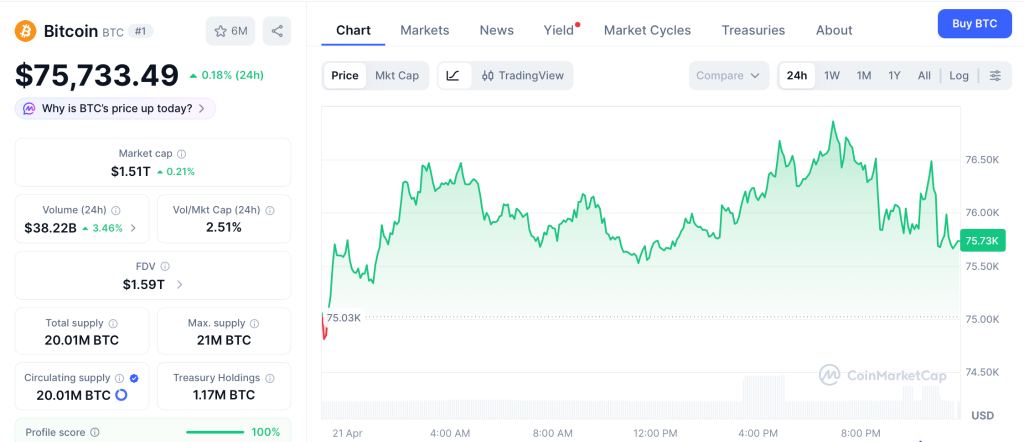The height and width of the screenshot is (442, 1024).
Task: Open the Markets tab
Action: point(425,30)
